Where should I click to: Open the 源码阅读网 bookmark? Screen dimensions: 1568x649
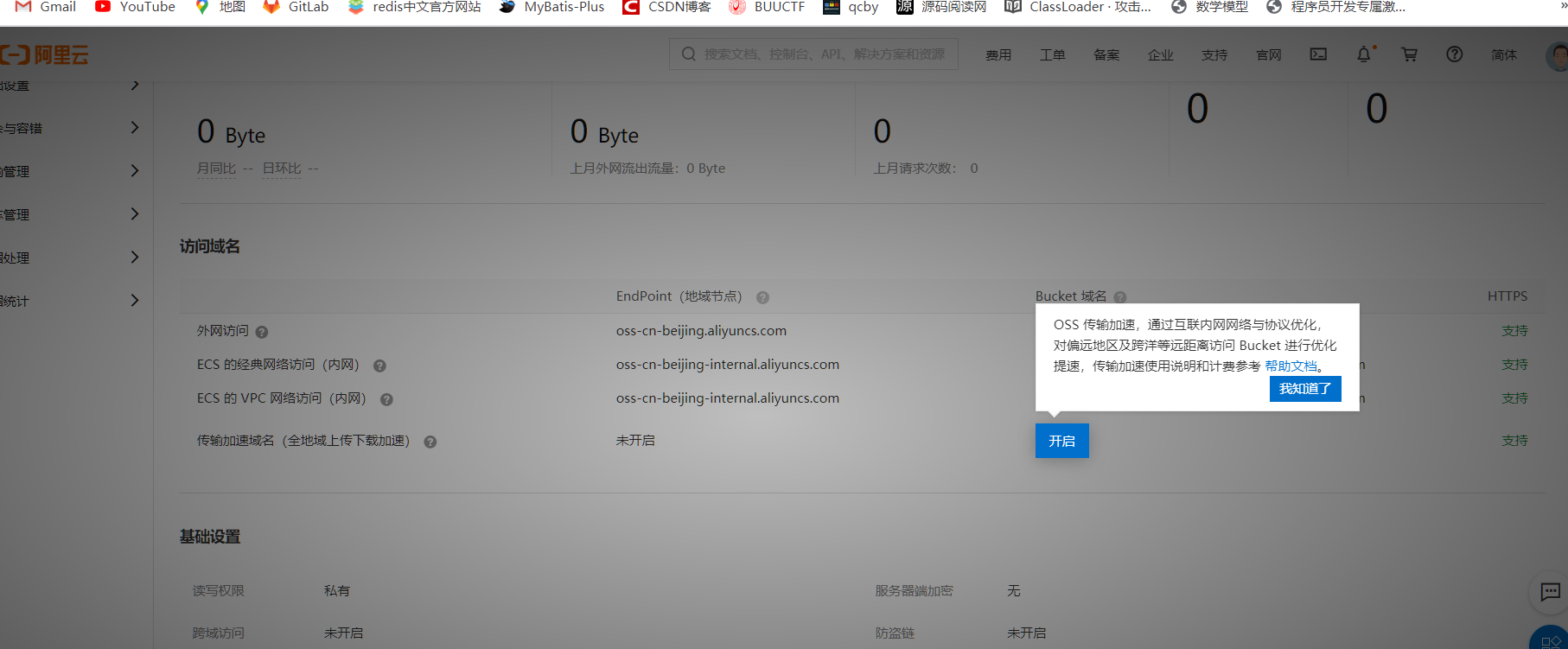tap(941, 7)
